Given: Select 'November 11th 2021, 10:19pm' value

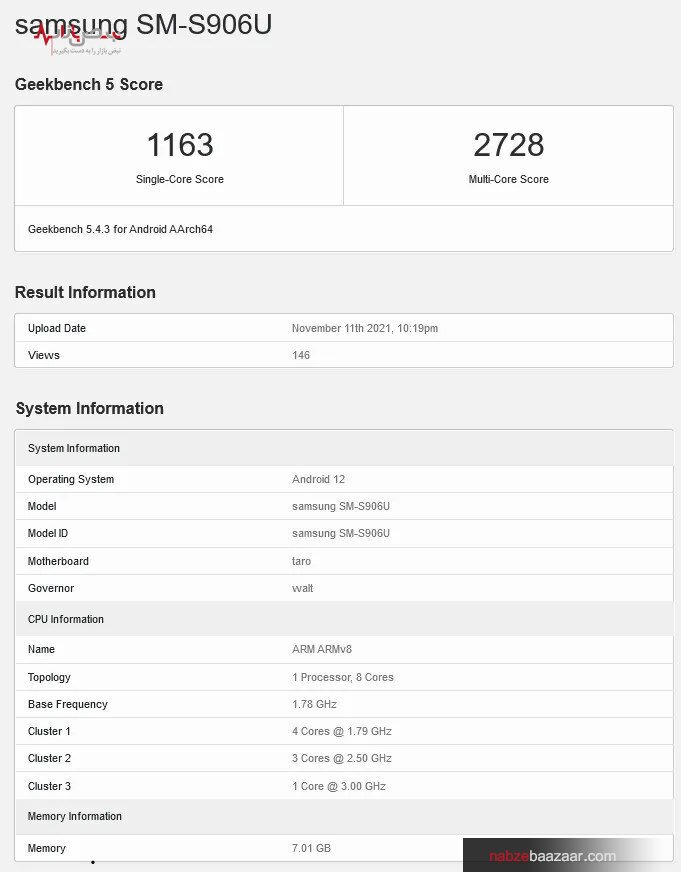Looking at the screenshot, I should [x=365, y=328].
